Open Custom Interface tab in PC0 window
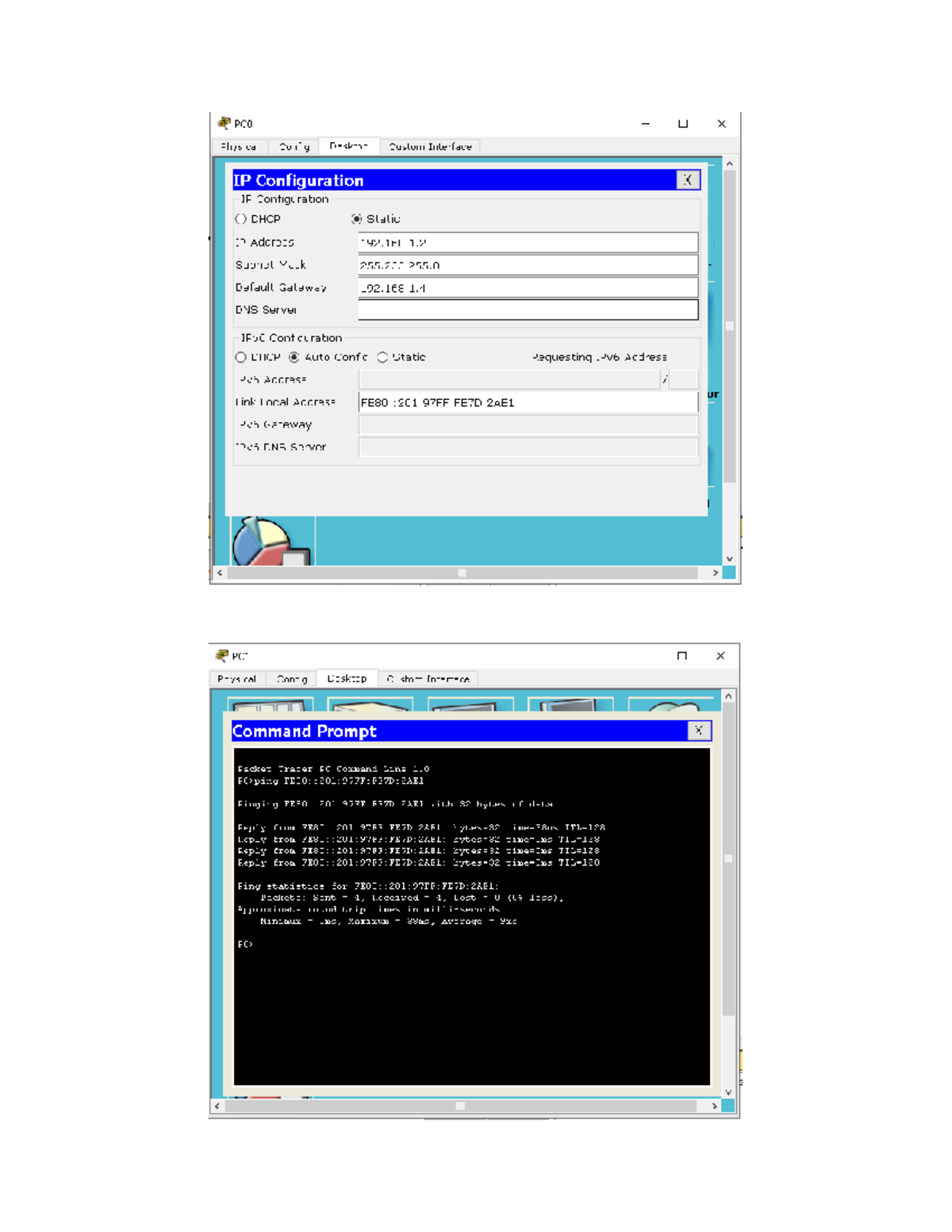 click(x=430, y=147)
